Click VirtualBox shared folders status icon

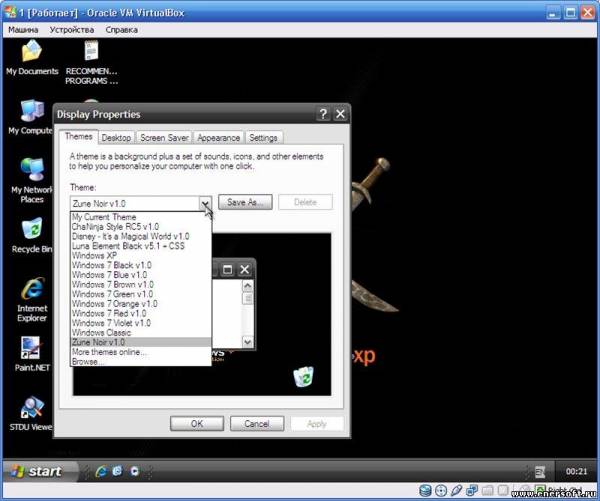(x=487, y=491)
